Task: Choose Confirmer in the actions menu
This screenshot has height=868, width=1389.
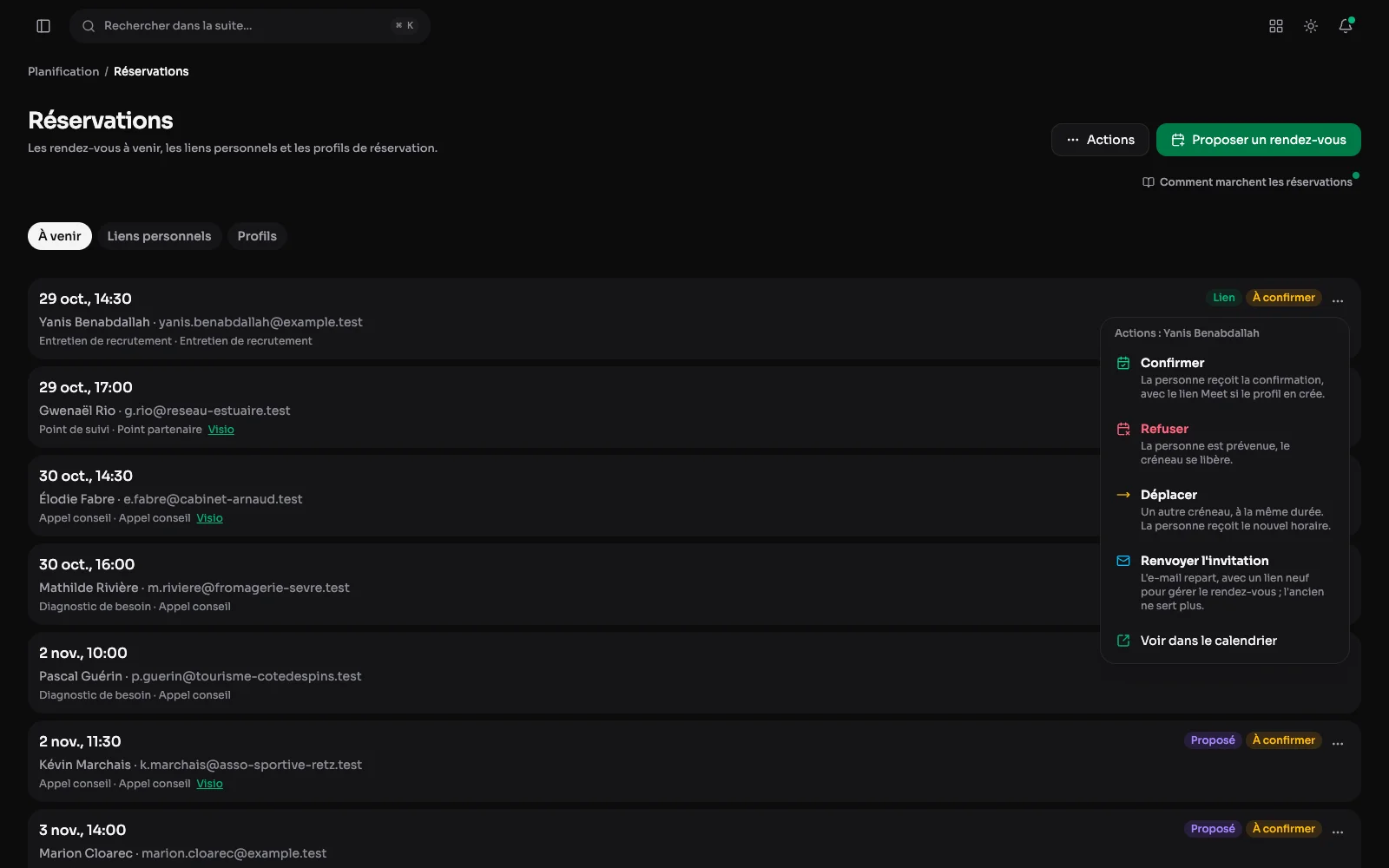Action: (x=1225, y=377)
